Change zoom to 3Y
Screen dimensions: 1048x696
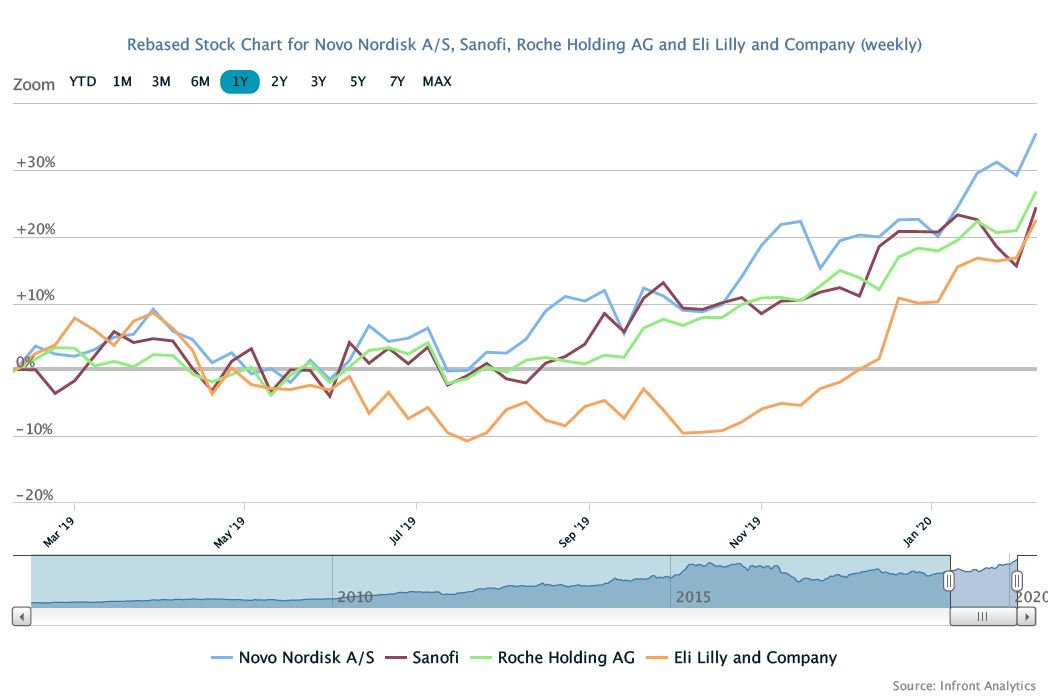click(318, 82)
